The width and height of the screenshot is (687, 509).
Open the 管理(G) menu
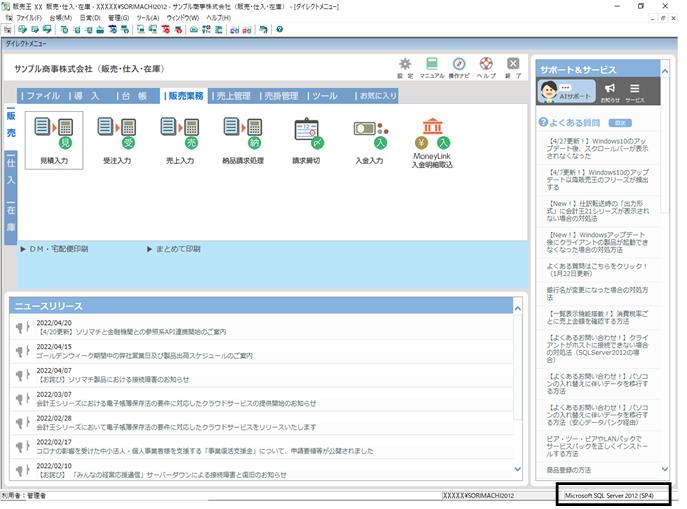119,18
